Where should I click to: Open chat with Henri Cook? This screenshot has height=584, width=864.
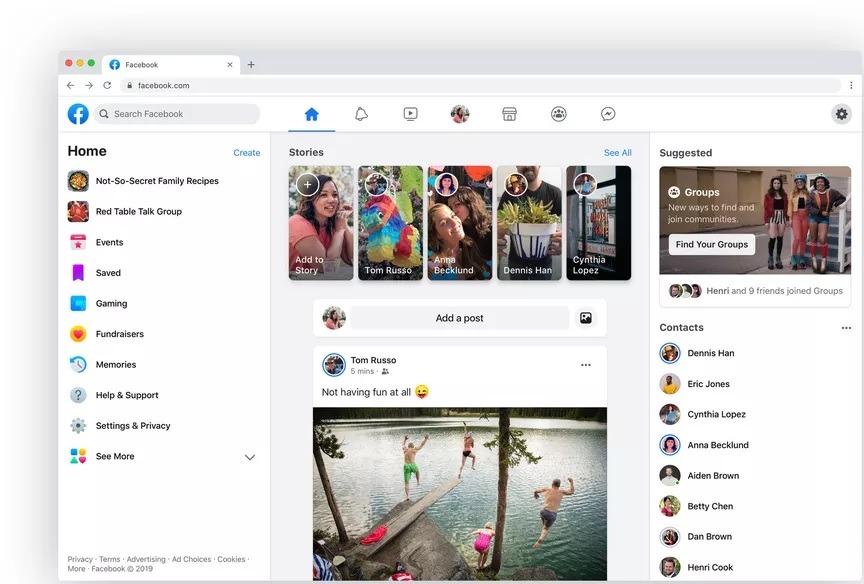point(697,567)
